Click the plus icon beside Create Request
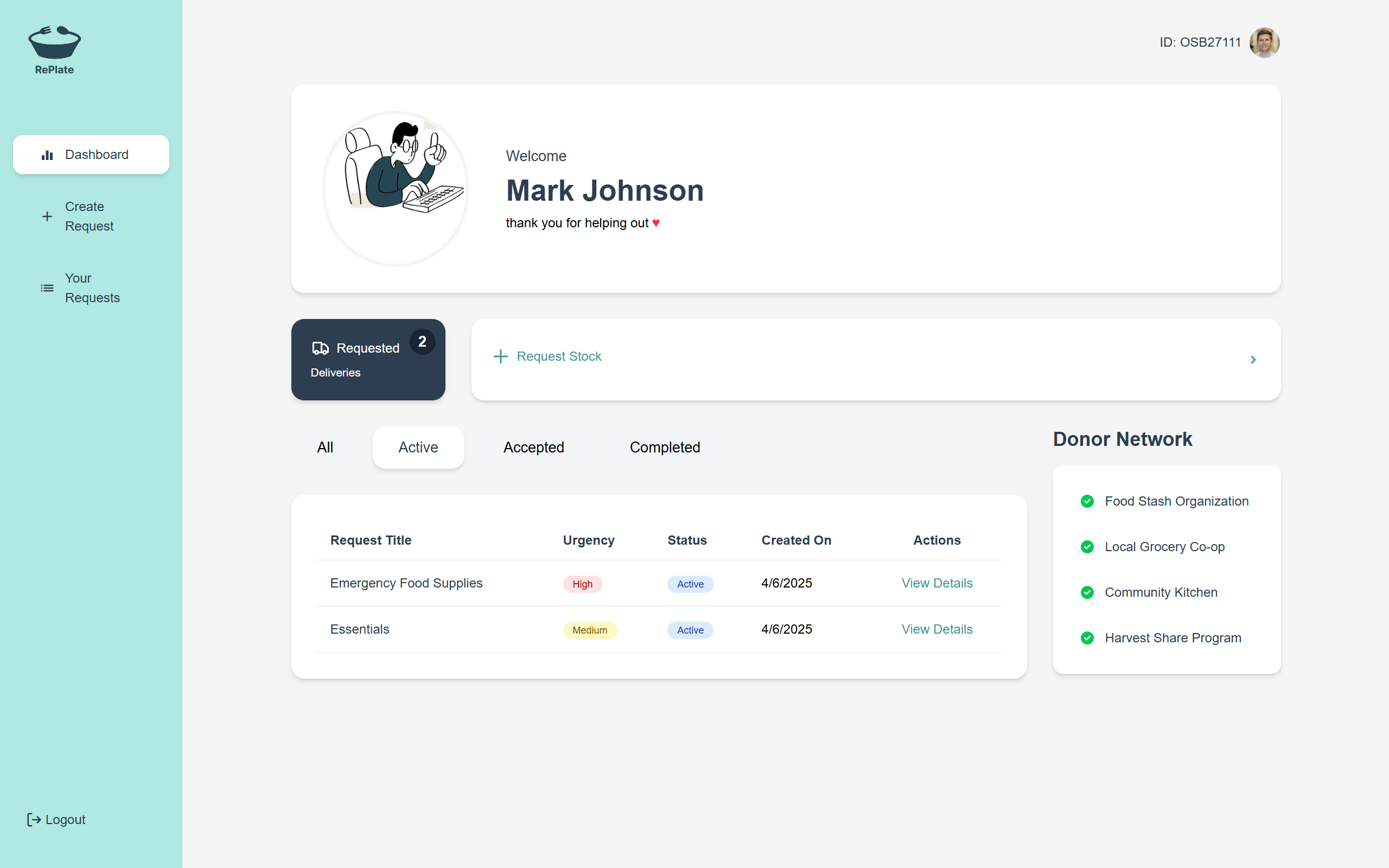The image size is (1389, 868). tap(47, 216)
